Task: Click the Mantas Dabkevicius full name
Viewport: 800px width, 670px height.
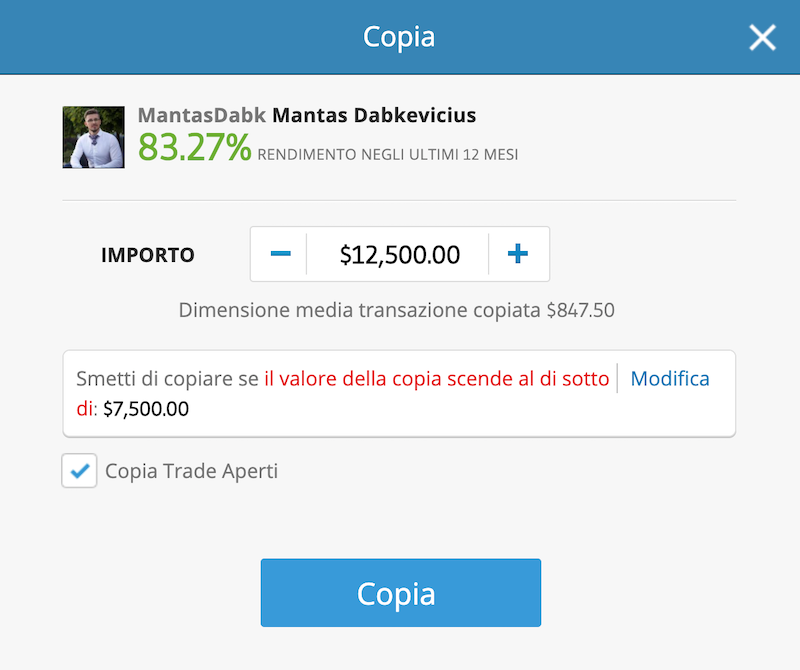Action: pos(374,115)
